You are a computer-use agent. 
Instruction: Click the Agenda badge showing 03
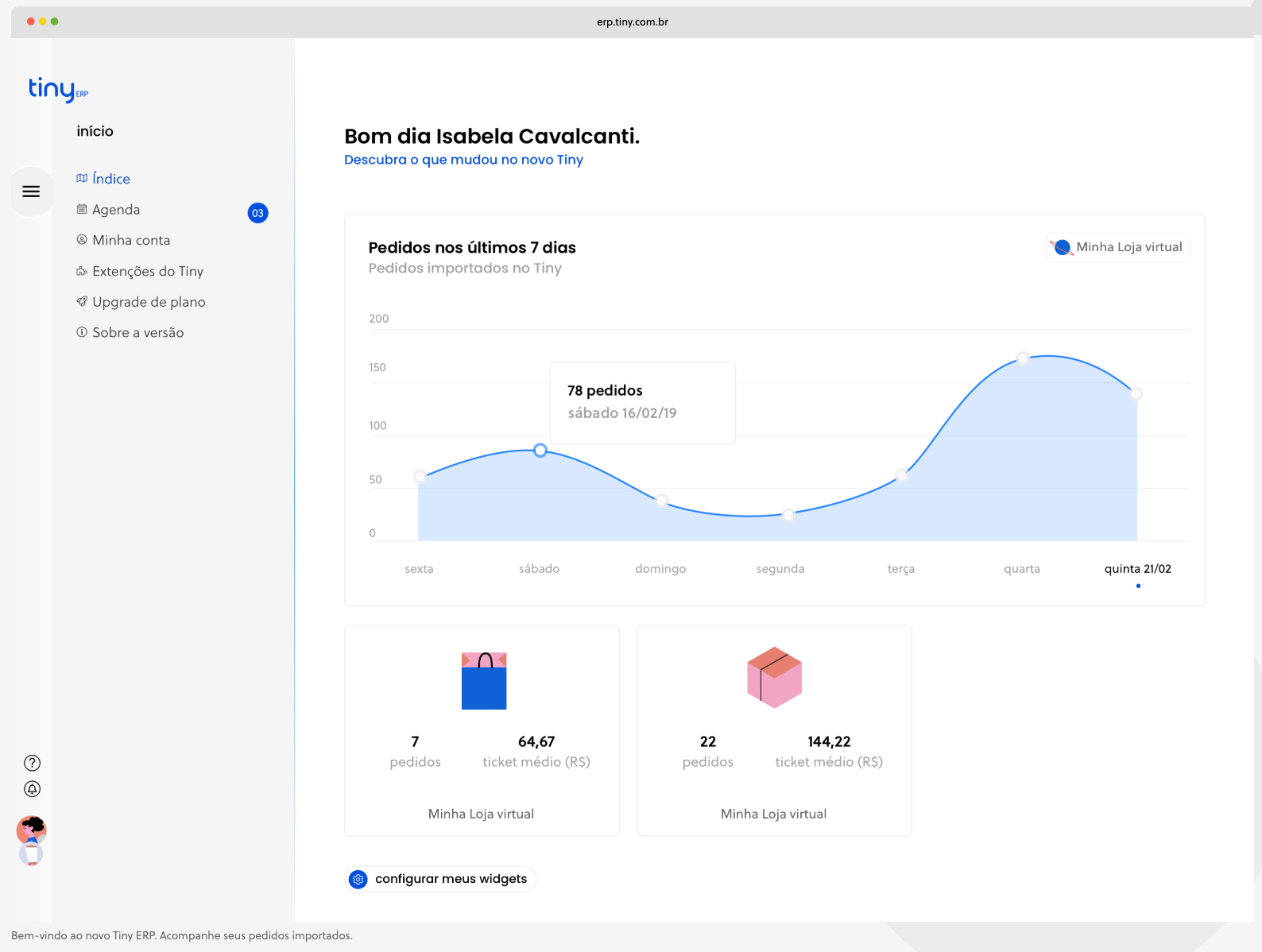pyautogui.click(x=257, y=213)
